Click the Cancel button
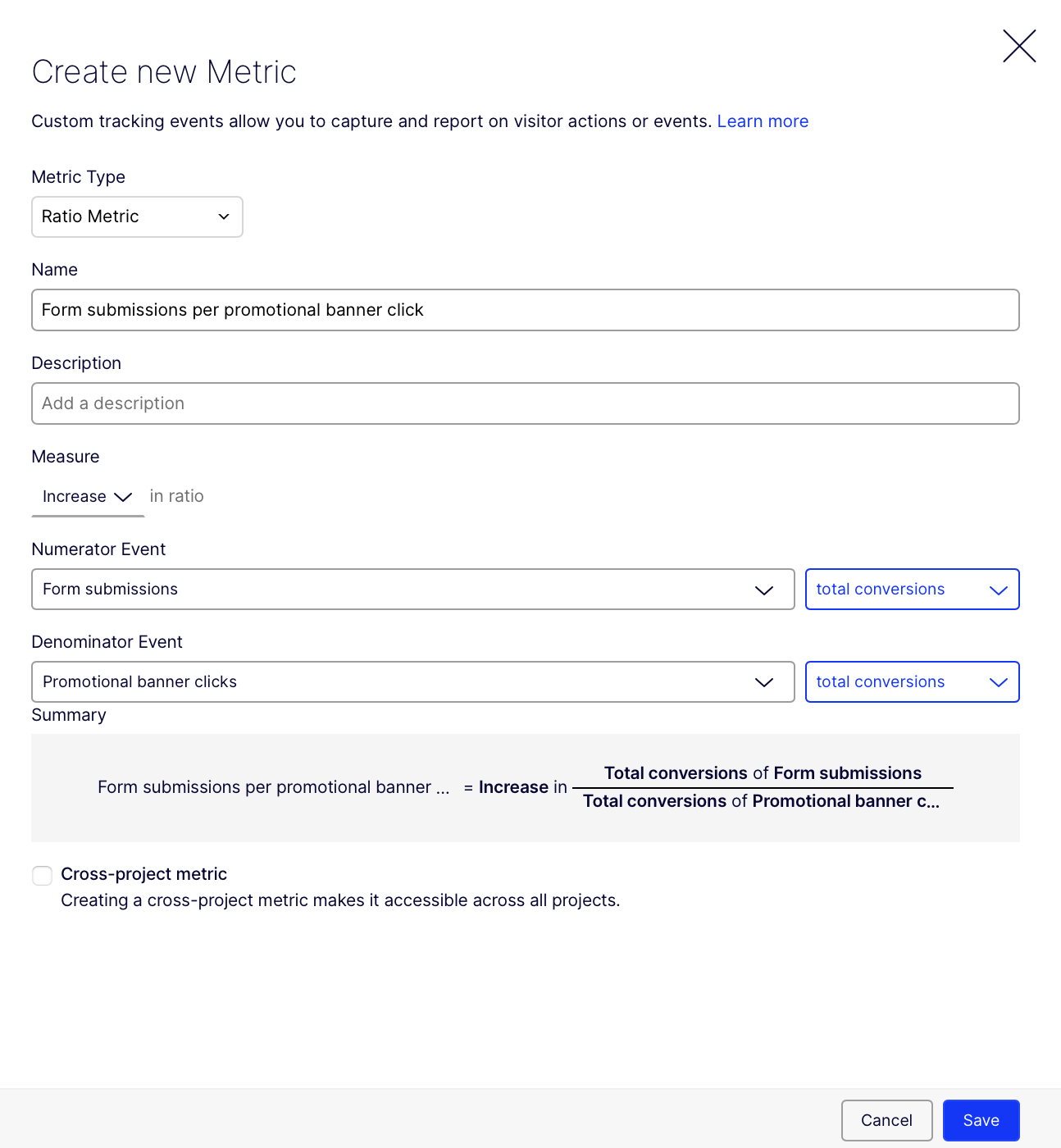This screenshot has height=1148, width=1061. (886, 1120)
